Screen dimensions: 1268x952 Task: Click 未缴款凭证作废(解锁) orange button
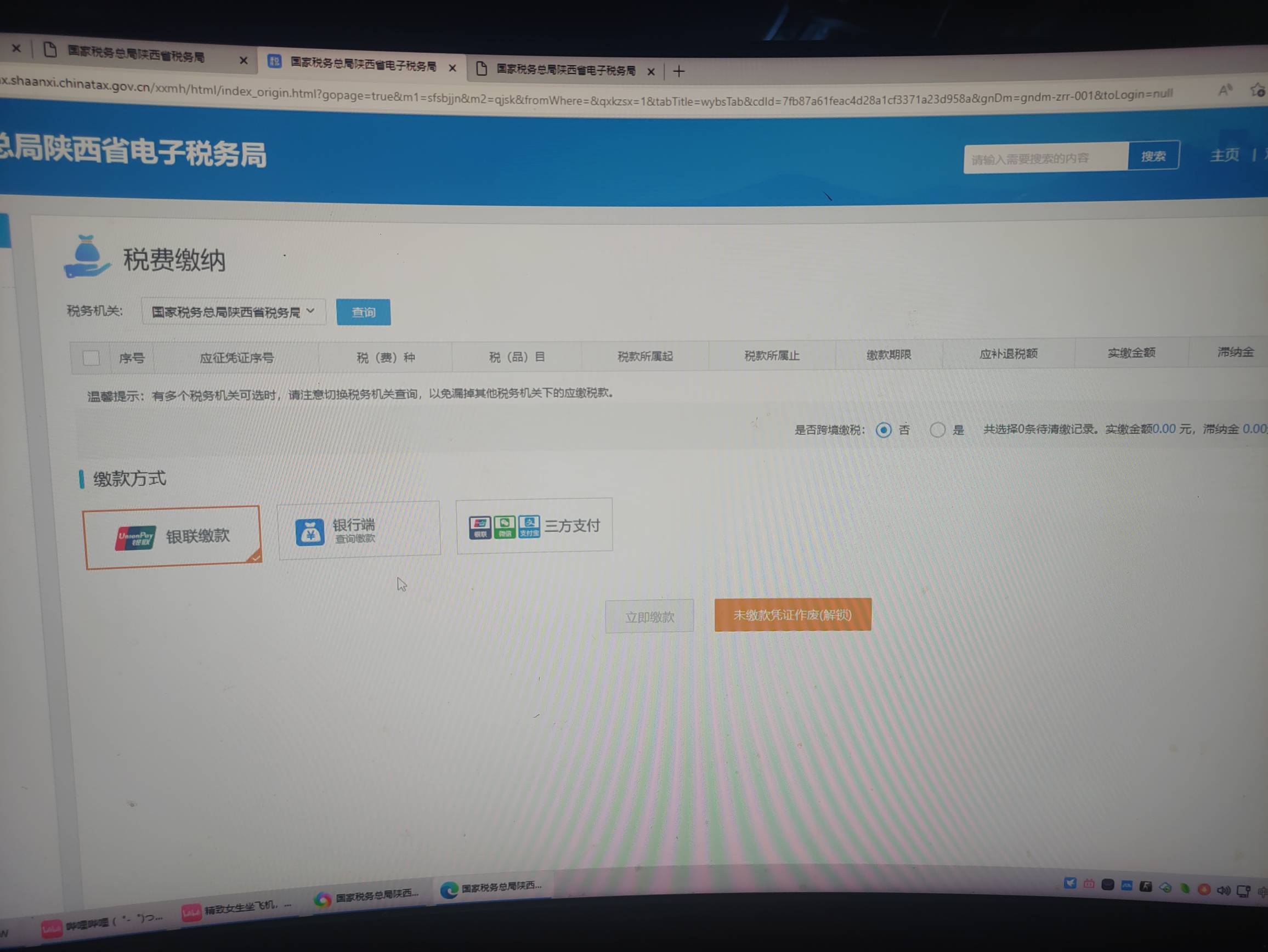[792, 614]
